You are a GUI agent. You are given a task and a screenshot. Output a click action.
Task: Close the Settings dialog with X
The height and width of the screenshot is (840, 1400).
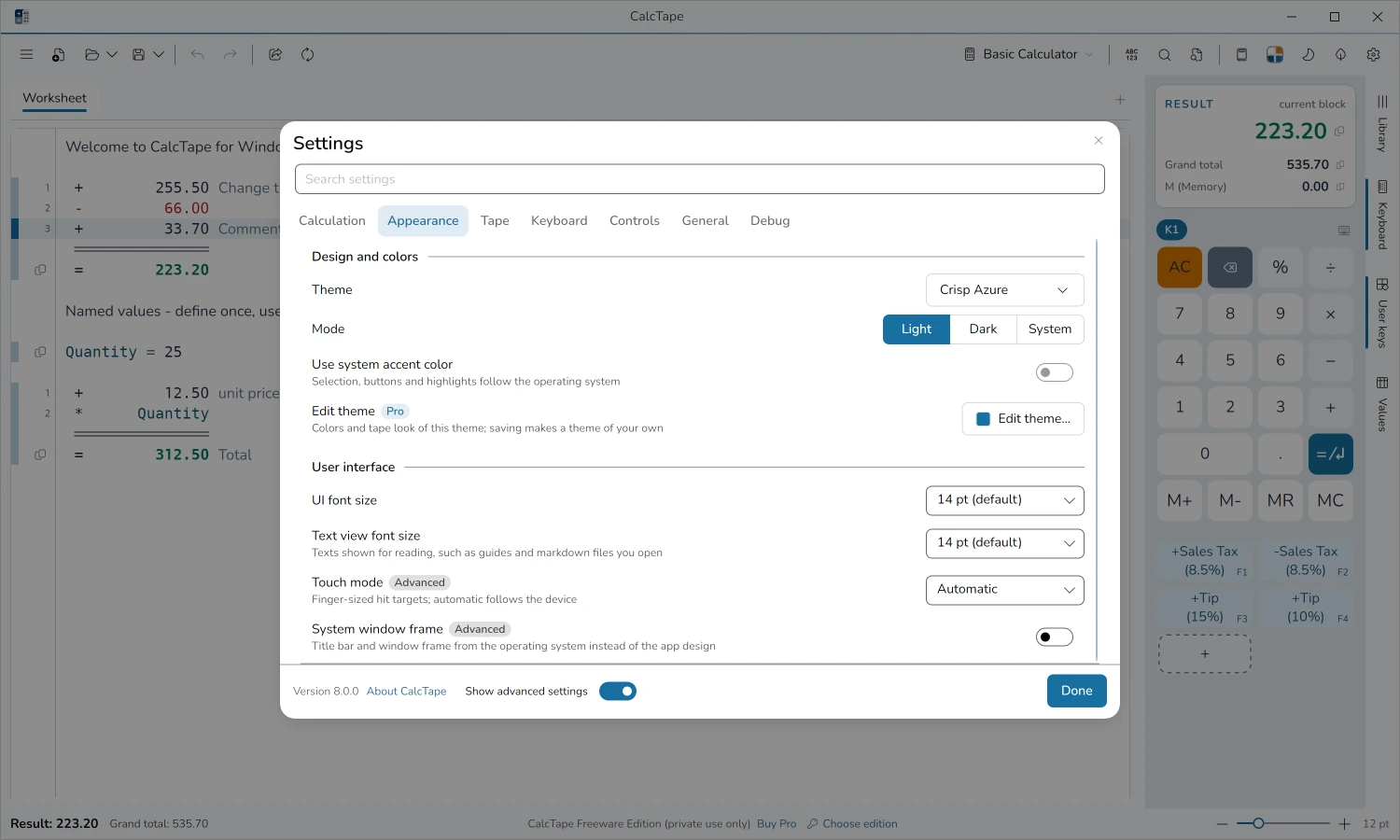[1099, 140]
